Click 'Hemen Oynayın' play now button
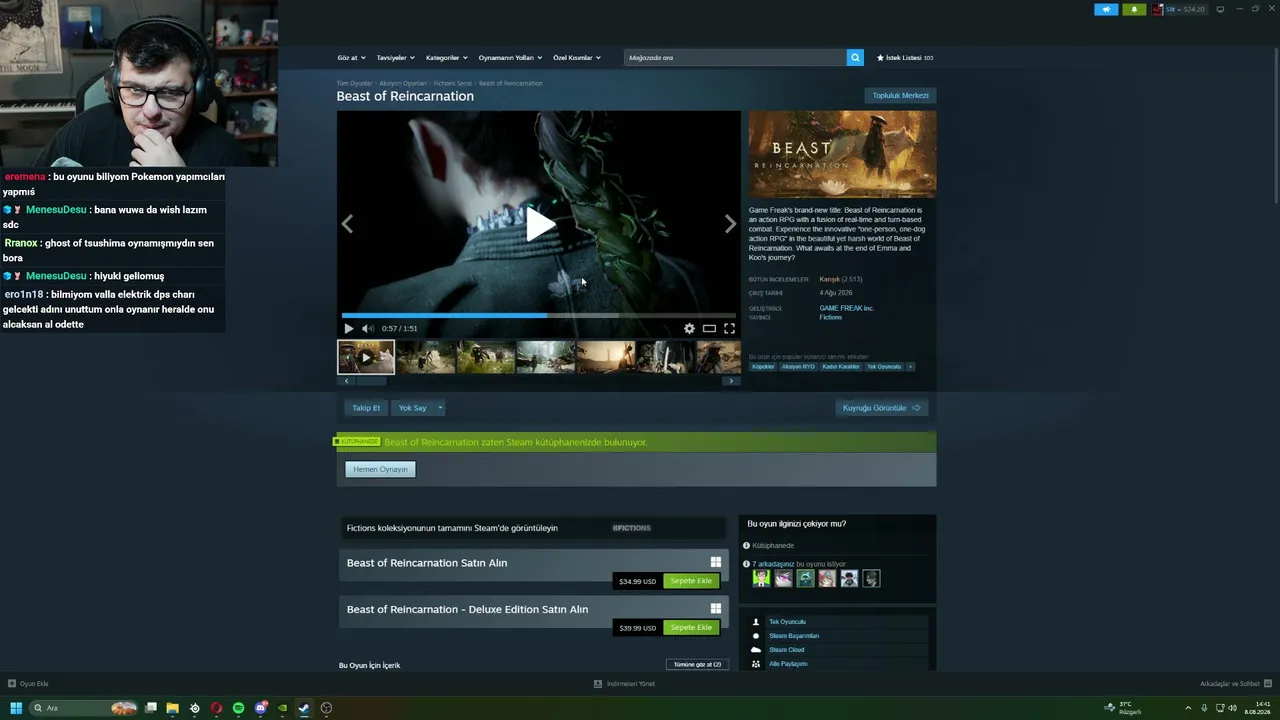Viewport: 1280px width, 720px height. 380,469
